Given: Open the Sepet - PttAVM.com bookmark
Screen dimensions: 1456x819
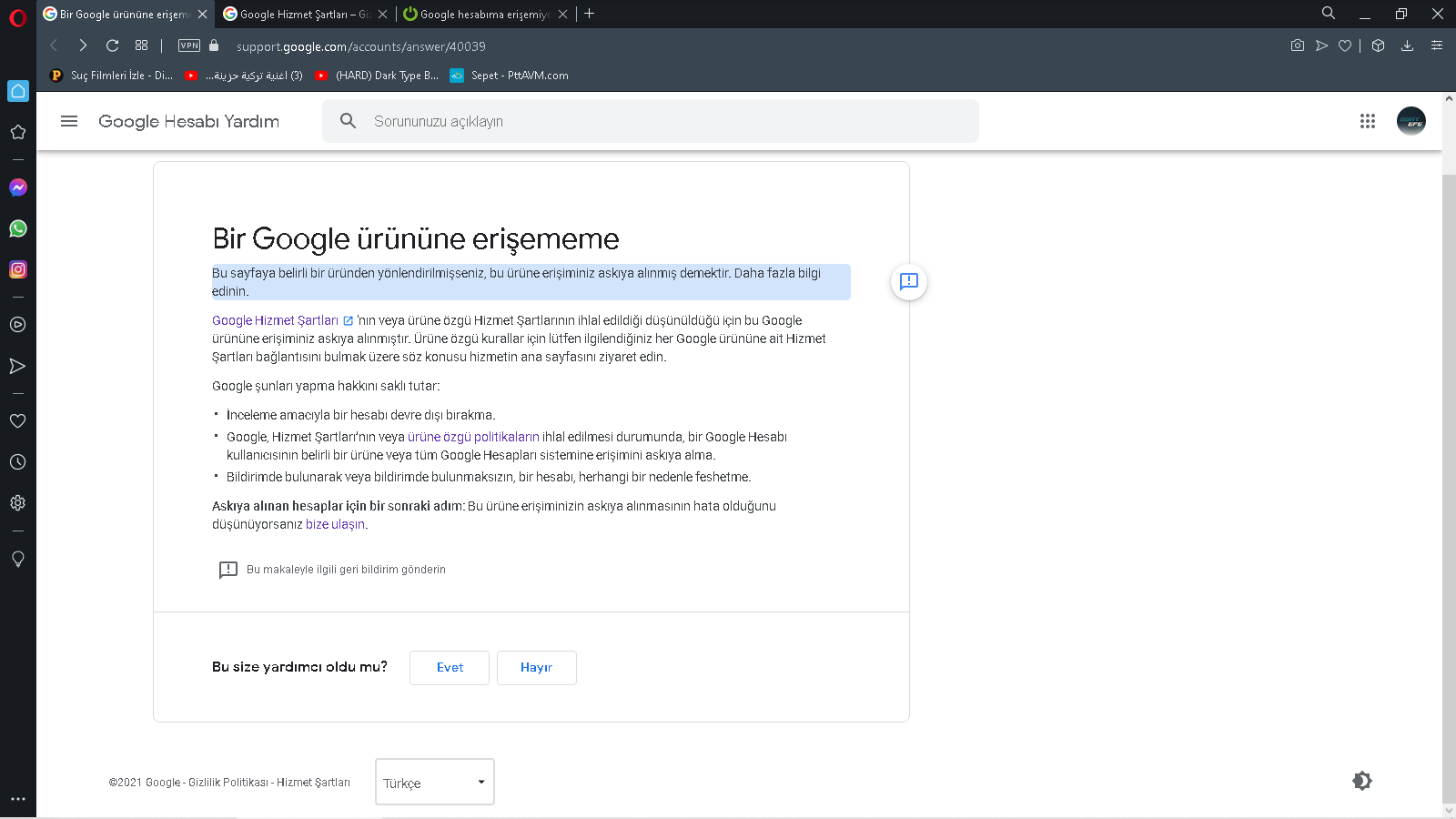Looking at the screenshot, I should click(510, 76).
